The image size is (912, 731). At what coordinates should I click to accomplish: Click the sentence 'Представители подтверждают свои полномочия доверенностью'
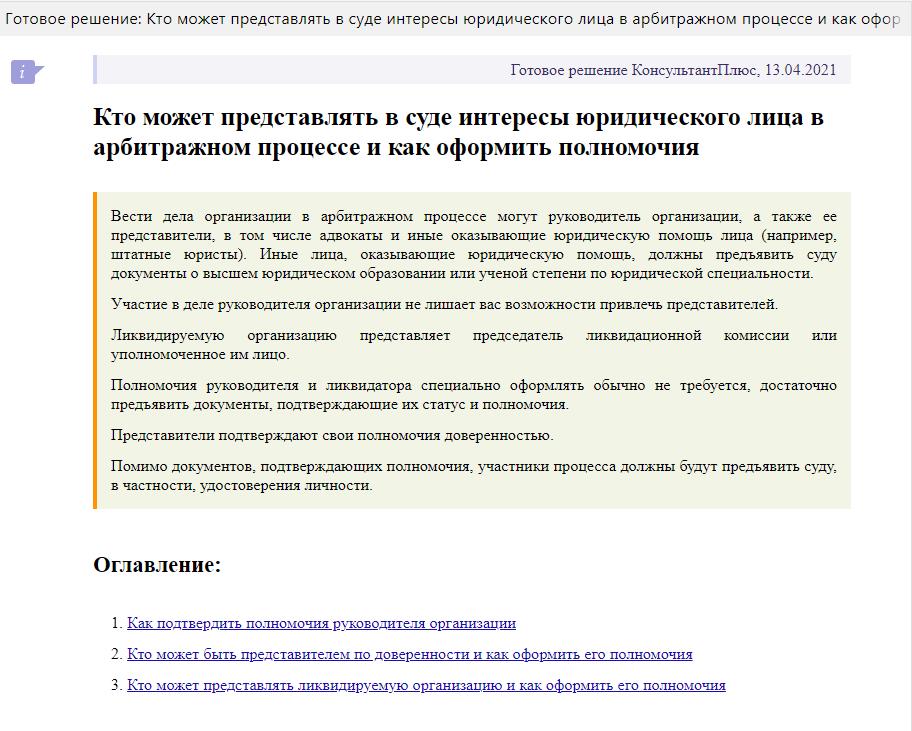click(x=332, y=435)
